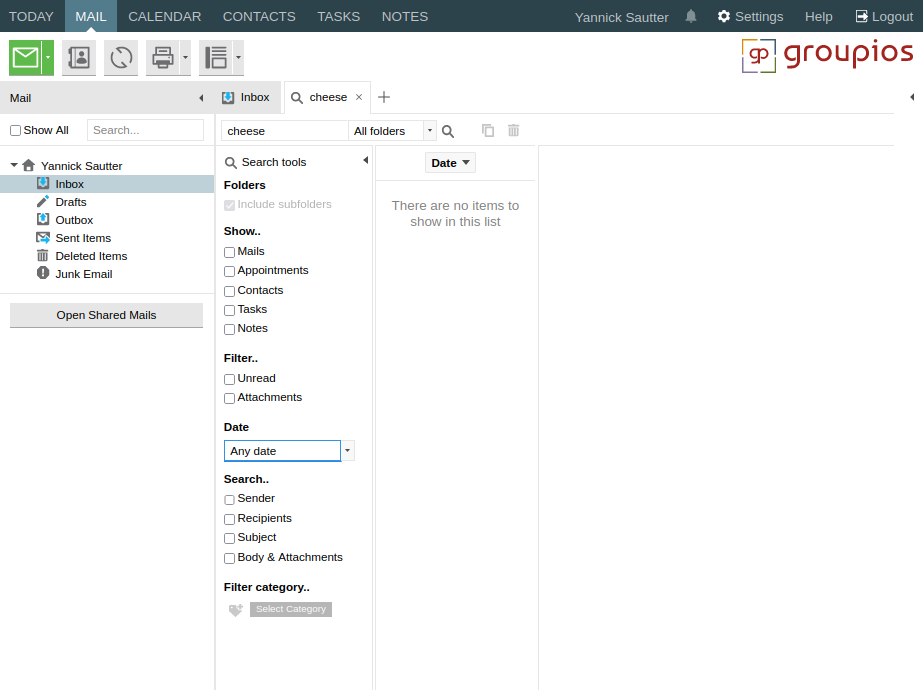923x690 pixels.
Task: Select the trash icon above the message list
Action: [513, 130]
